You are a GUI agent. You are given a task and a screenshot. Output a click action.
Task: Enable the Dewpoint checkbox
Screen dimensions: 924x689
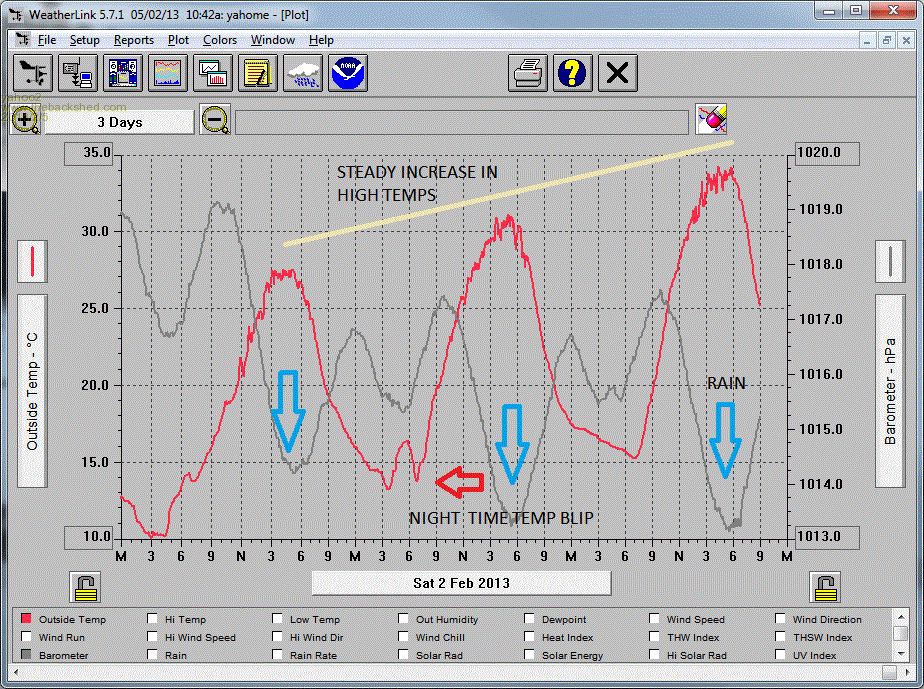(x=532, y=619)
